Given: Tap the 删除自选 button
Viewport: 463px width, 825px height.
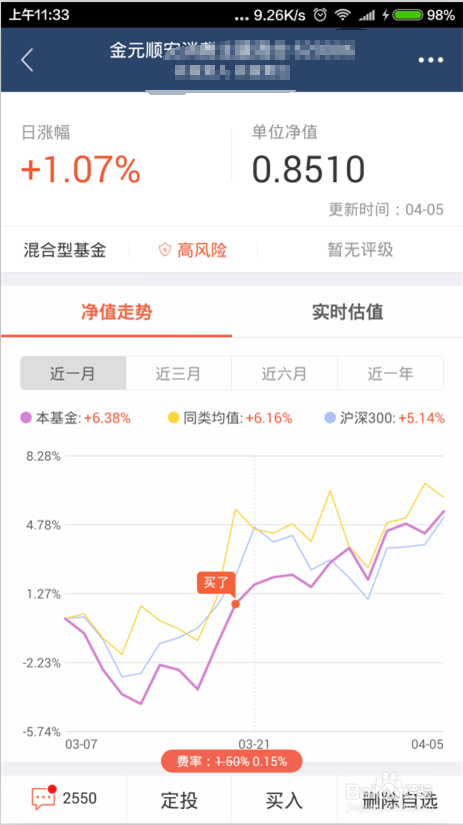Looking at the screenshot, I should pos(400,800).
